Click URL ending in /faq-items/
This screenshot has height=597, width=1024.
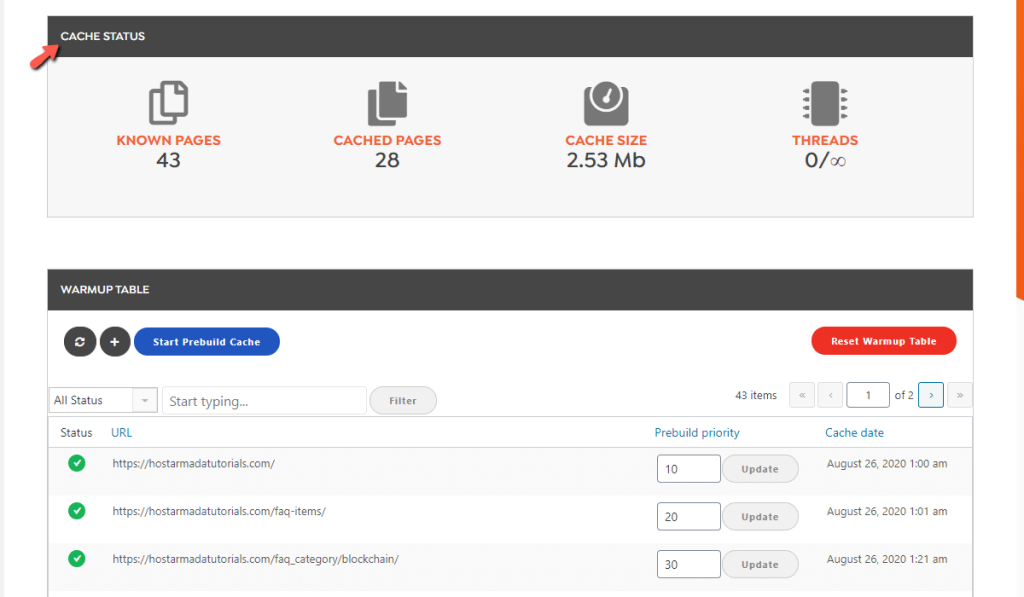(219, 511)
